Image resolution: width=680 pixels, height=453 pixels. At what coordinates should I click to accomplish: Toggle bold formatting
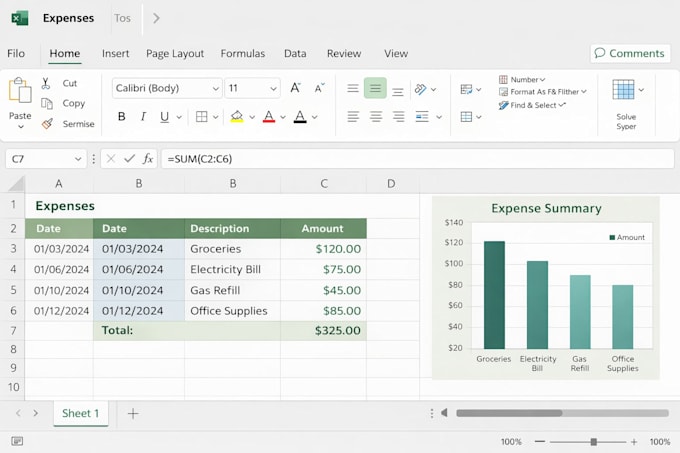[x=122, y=117]
